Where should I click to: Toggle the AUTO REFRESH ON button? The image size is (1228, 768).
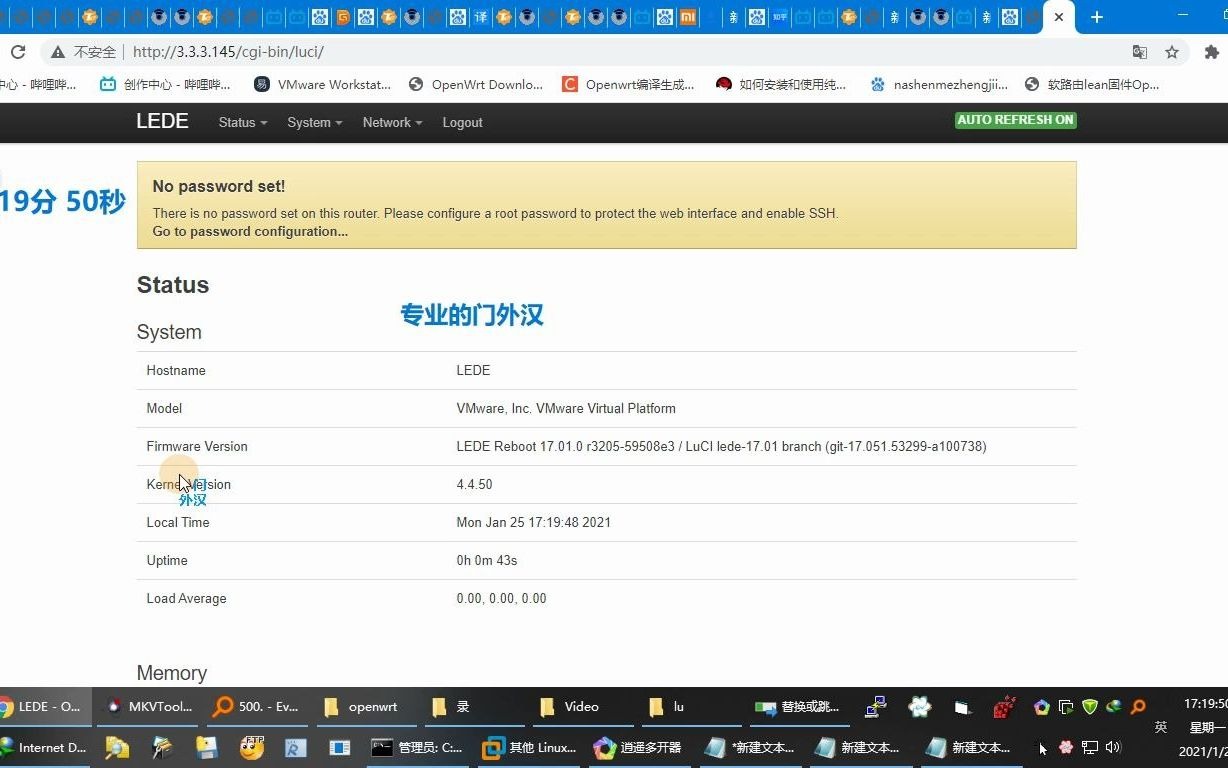pyautogui.click(x=1015, y=119)
